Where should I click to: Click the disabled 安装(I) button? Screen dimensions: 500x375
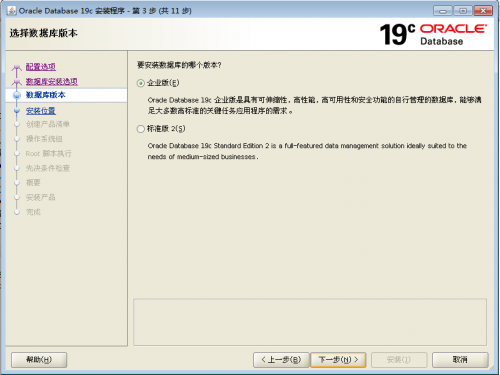(x=399, y=360)
